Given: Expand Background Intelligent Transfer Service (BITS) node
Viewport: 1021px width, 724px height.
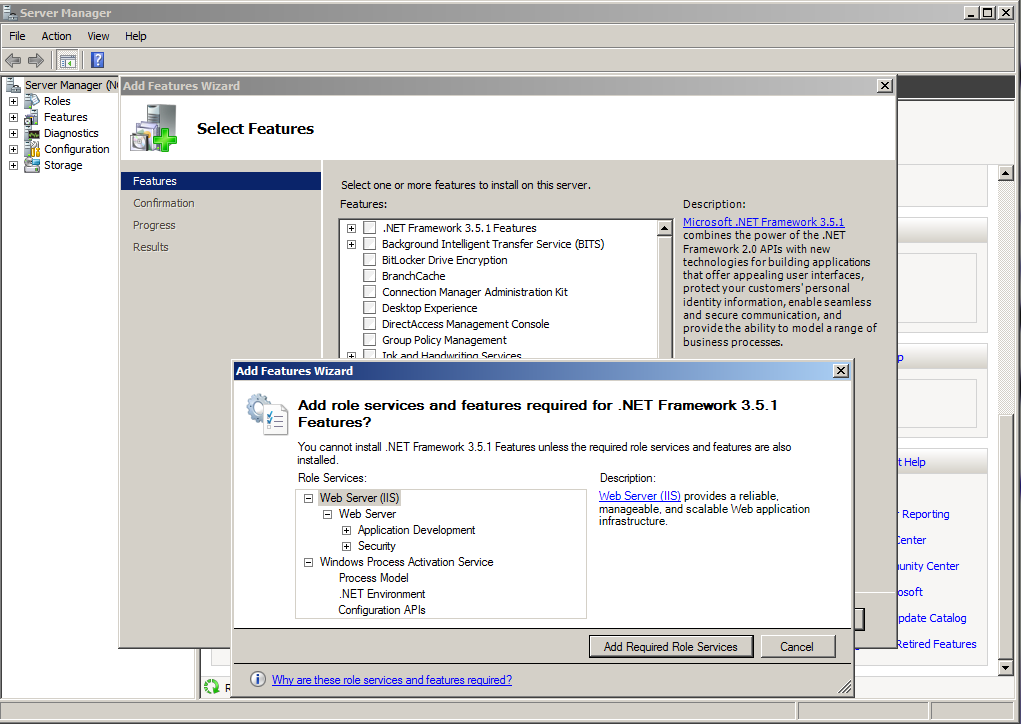Looking at the screenshot, I should (x=352, y=244).
